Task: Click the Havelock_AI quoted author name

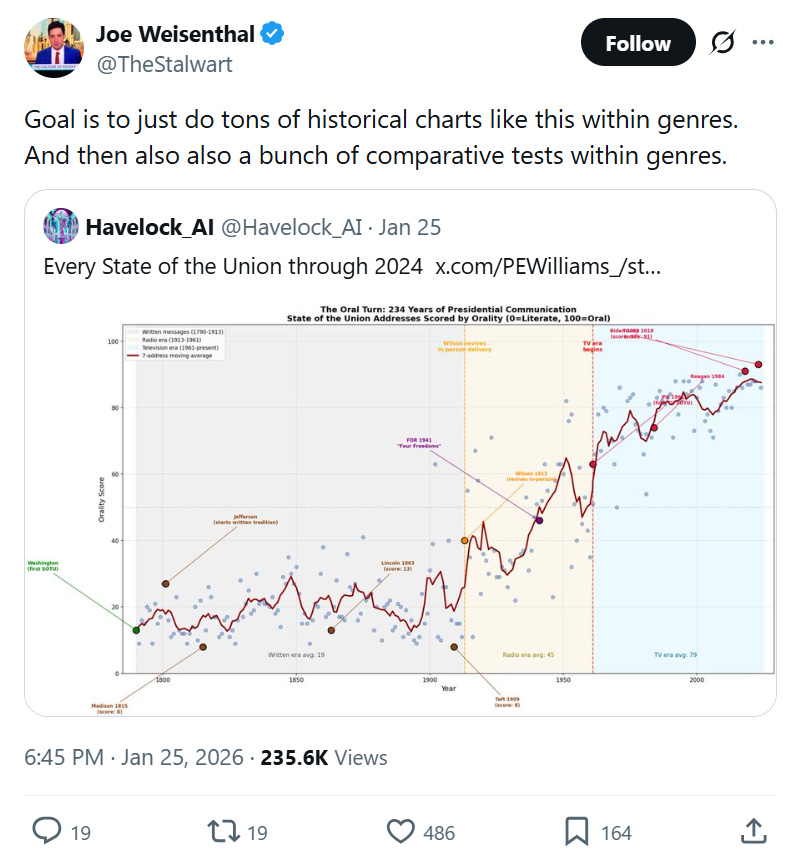Action: [149, 227]
